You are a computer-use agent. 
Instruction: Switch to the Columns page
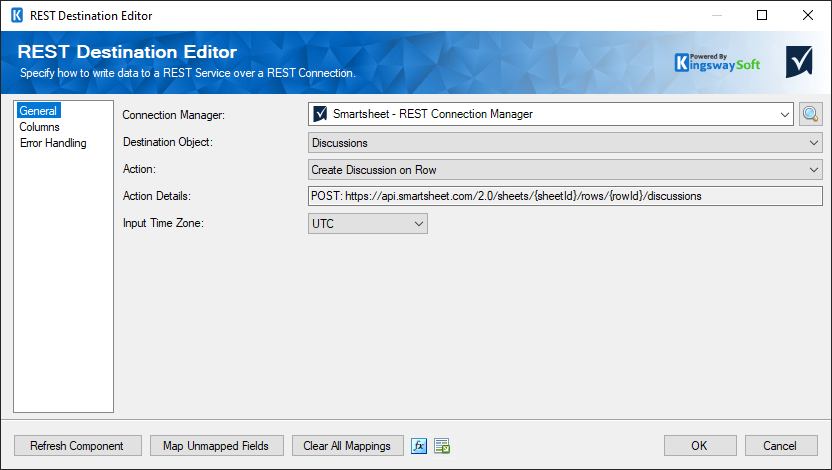(x=39, y=127)
